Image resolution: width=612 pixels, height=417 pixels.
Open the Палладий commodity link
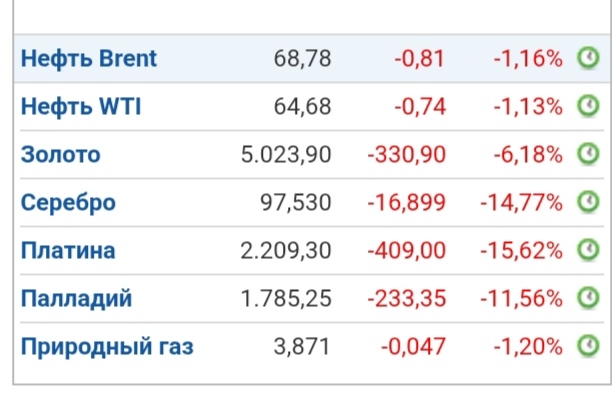point(76,299)
